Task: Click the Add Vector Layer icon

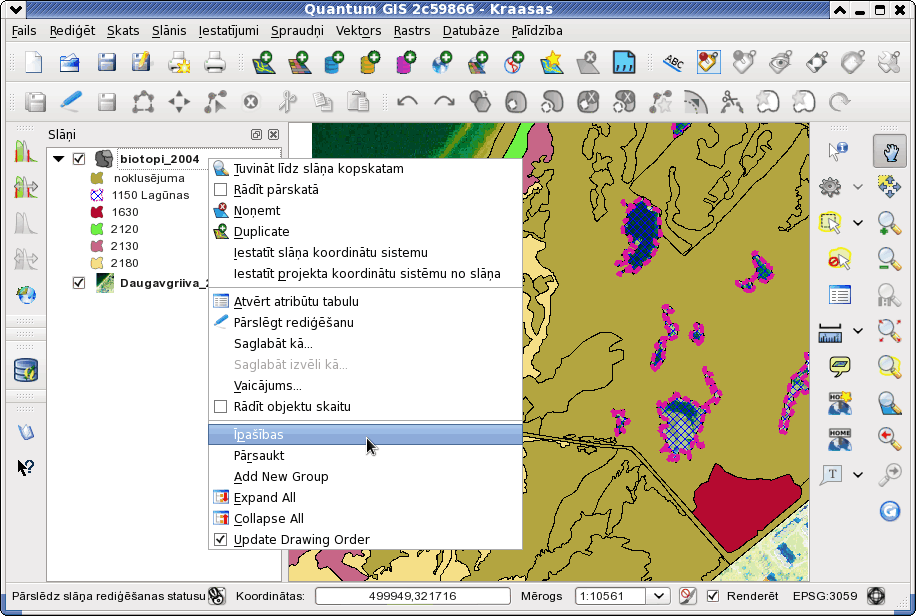Action: click(263, 63)
